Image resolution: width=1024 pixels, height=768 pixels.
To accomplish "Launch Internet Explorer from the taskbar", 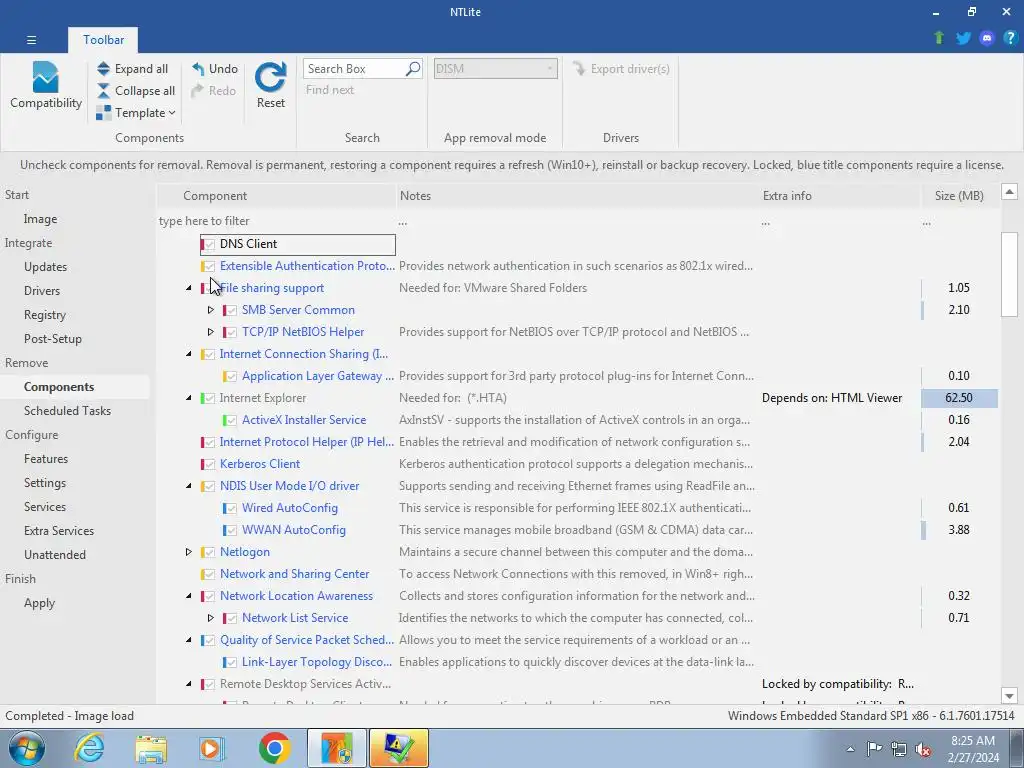I will 89,748.
